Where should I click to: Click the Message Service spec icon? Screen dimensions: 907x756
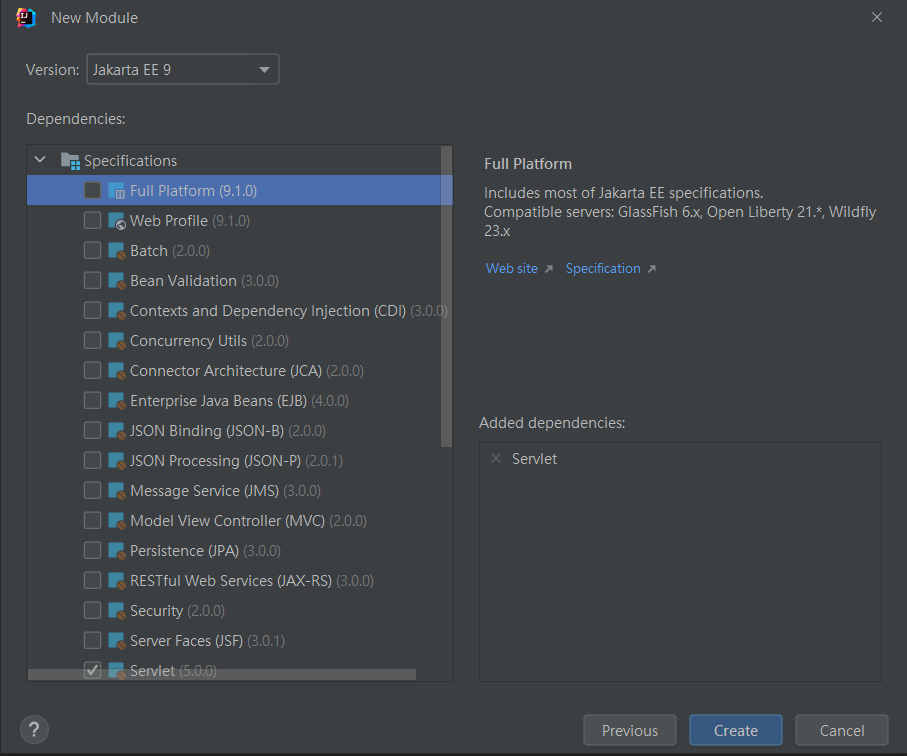click(x=116, y=491)
